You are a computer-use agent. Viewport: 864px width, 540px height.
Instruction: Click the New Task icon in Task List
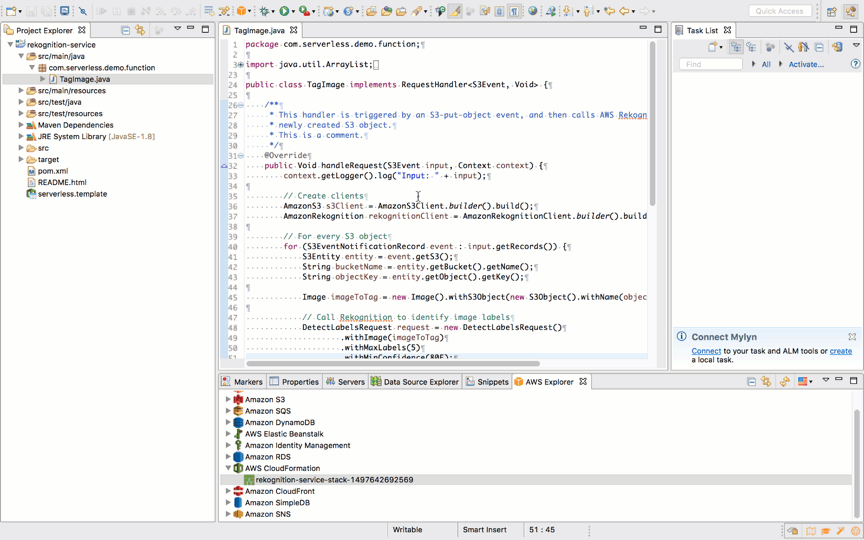(x=713, y=47)
